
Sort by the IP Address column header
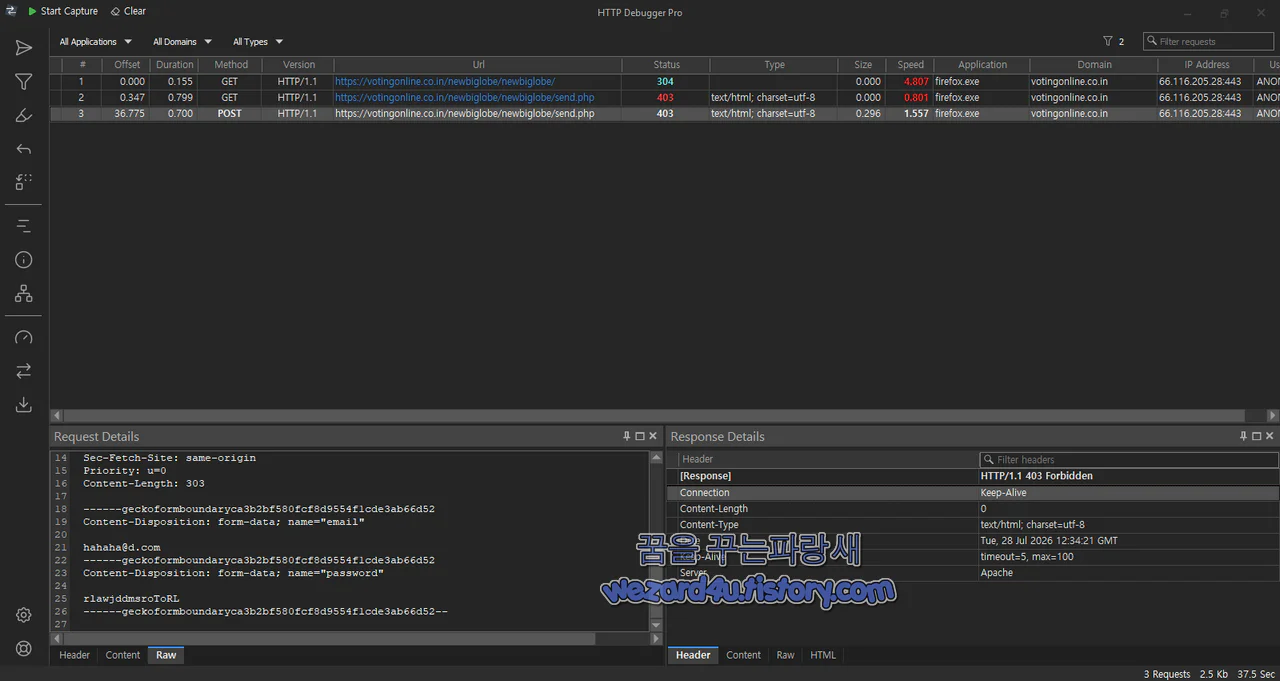1207,65
